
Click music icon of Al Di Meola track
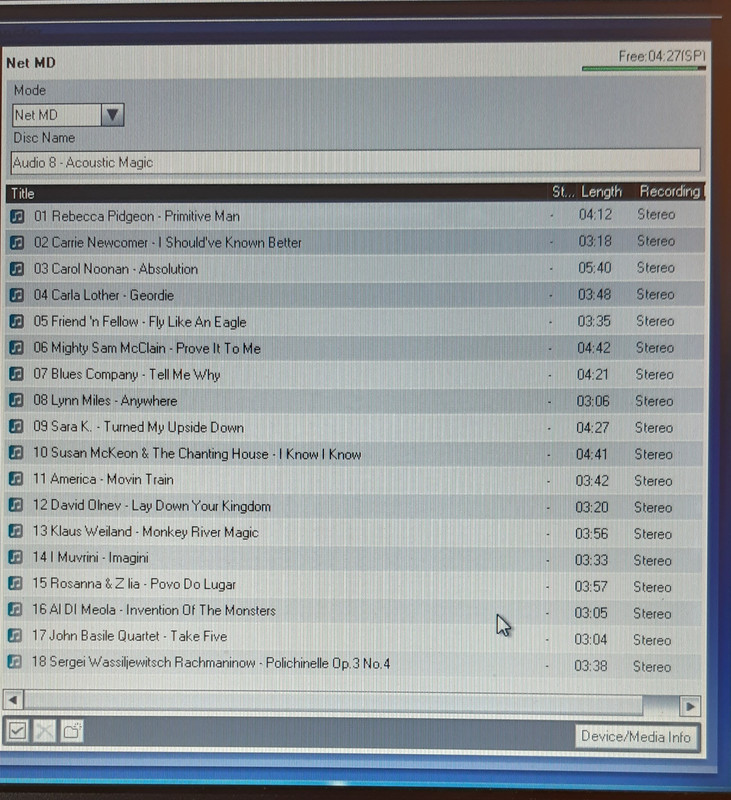point(15,609)
